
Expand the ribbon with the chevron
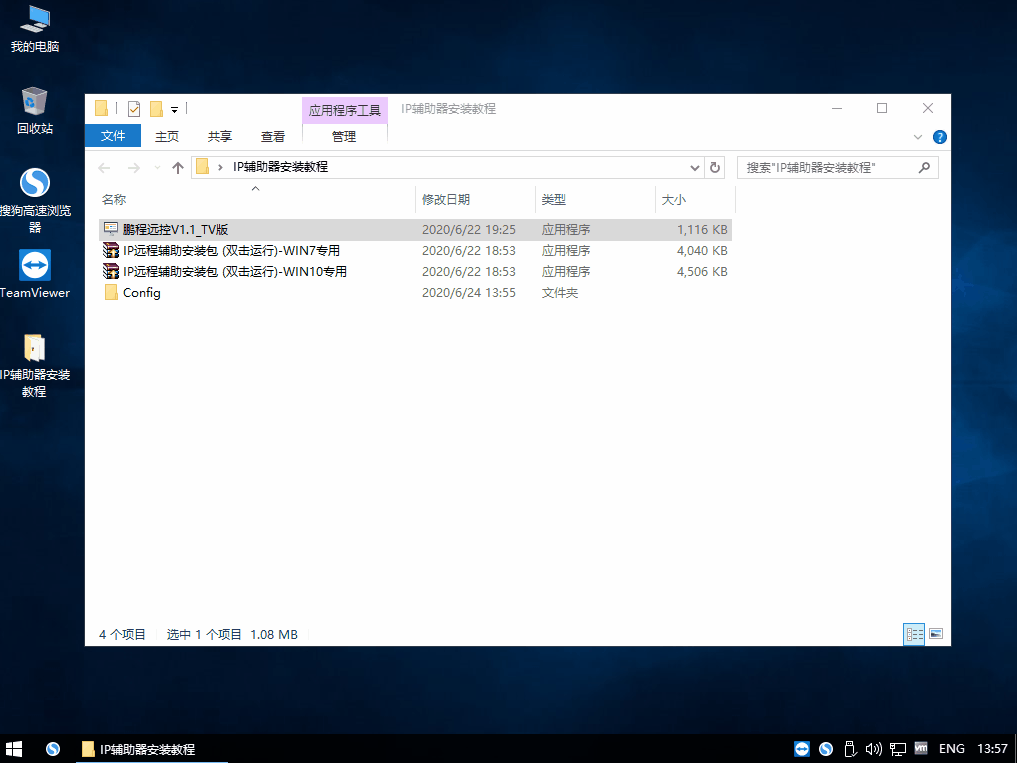pyautogui.click(x=918, y=137)
